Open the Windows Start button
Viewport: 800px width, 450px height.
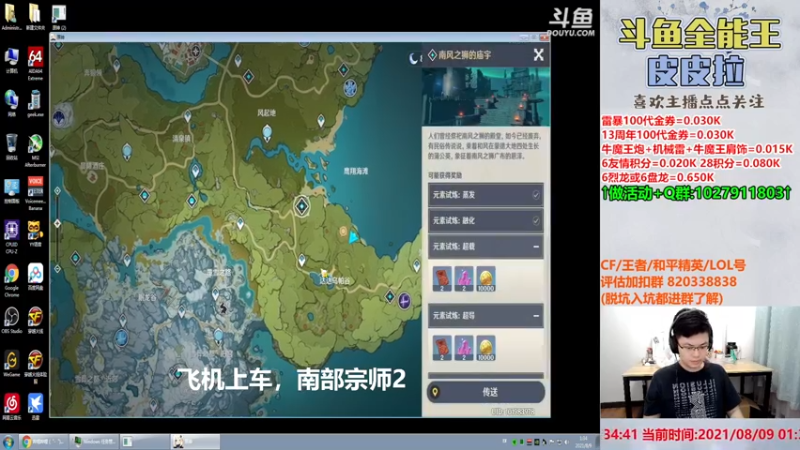8,442
